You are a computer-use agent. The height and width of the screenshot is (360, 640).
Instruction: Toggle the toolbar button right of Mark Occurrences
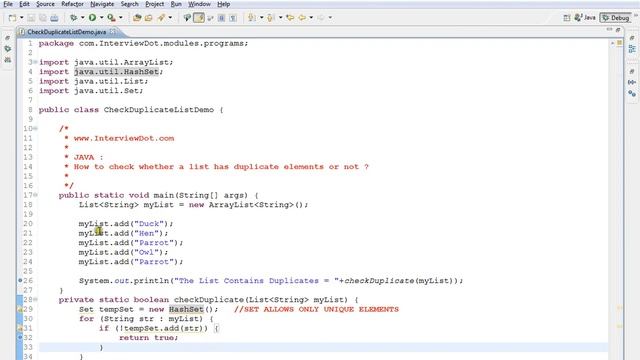(x=211, y=18)
